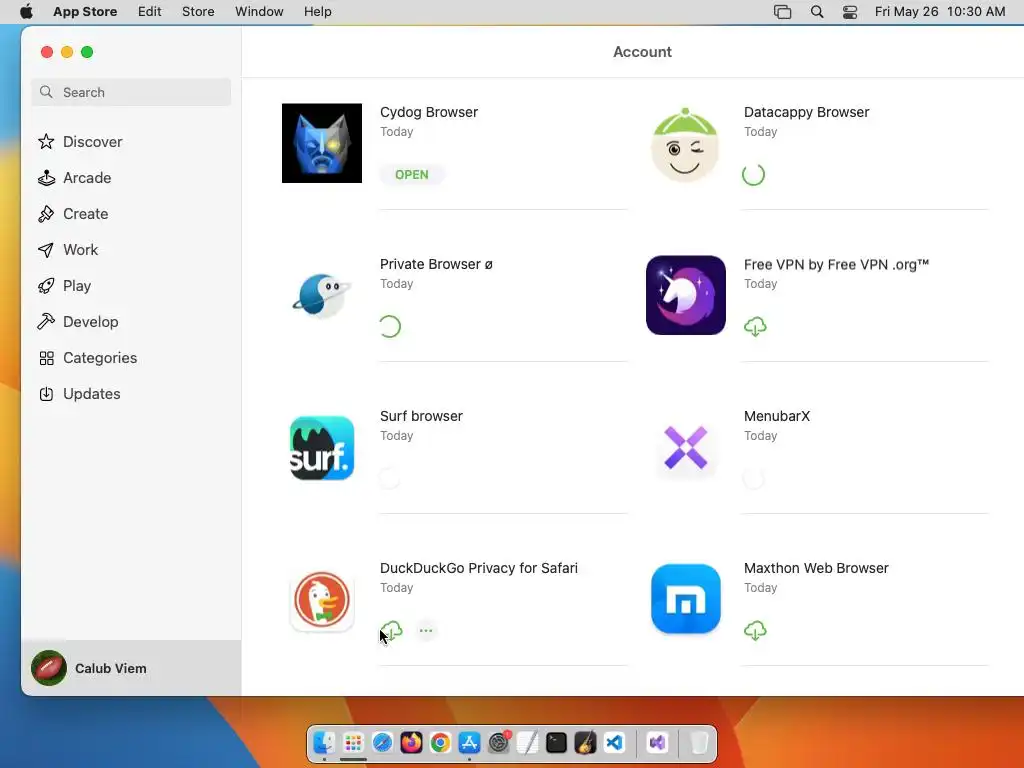This screenshot has height=768, width=1024.
Task: Launch Google Chrome from the Dock
Action: click(440, 743)
